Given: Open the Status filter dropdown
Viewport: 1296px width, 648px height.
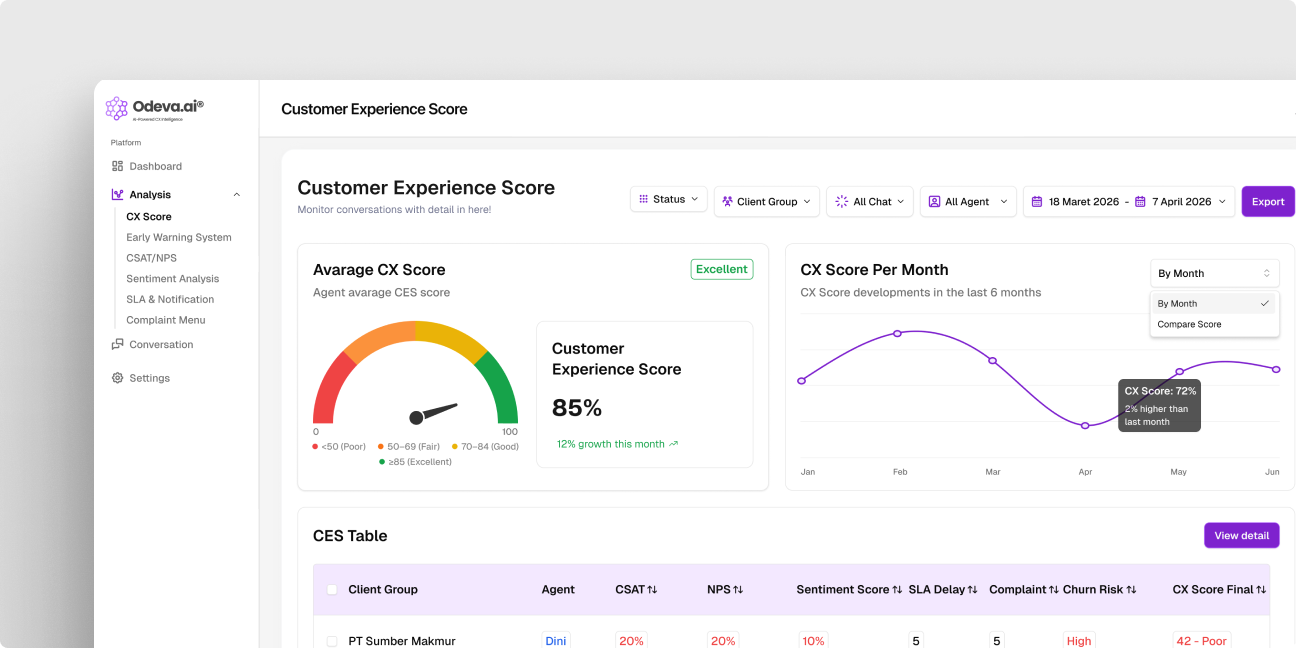Looking at the screenshot, I should (669, 199).
